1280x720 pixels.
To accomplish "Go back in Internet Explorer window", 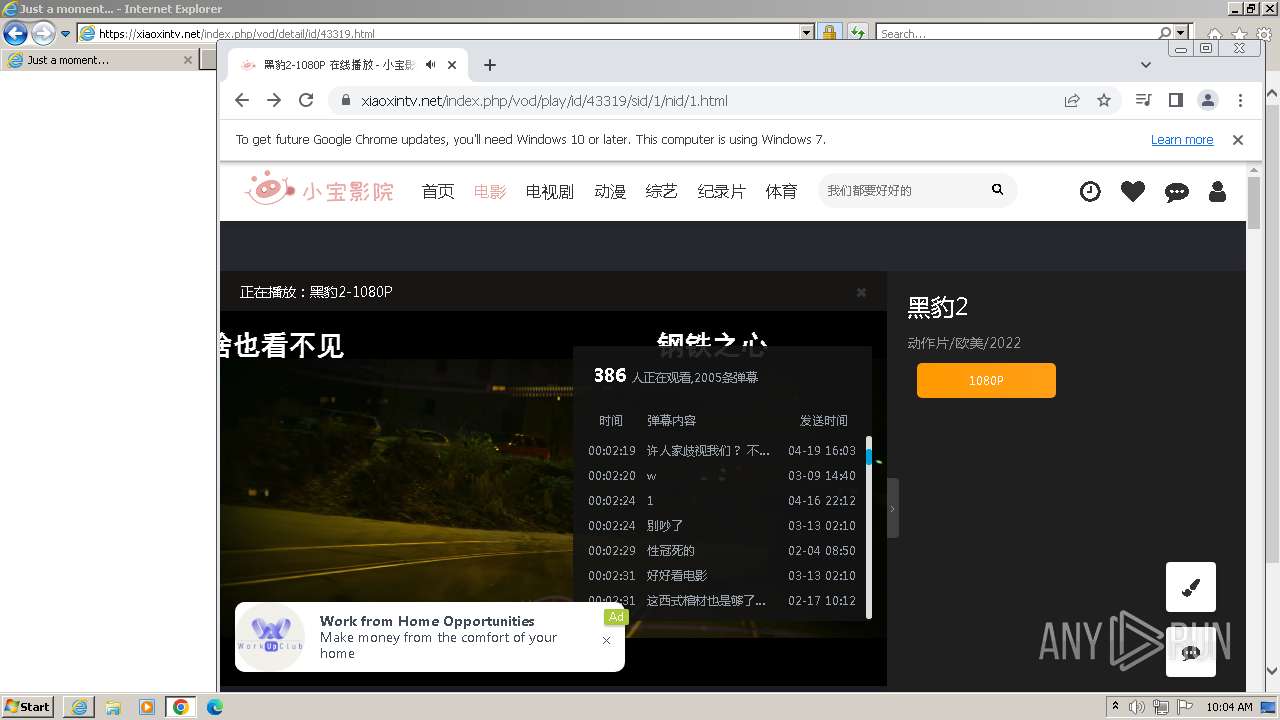I will click(x=15, y=33).
